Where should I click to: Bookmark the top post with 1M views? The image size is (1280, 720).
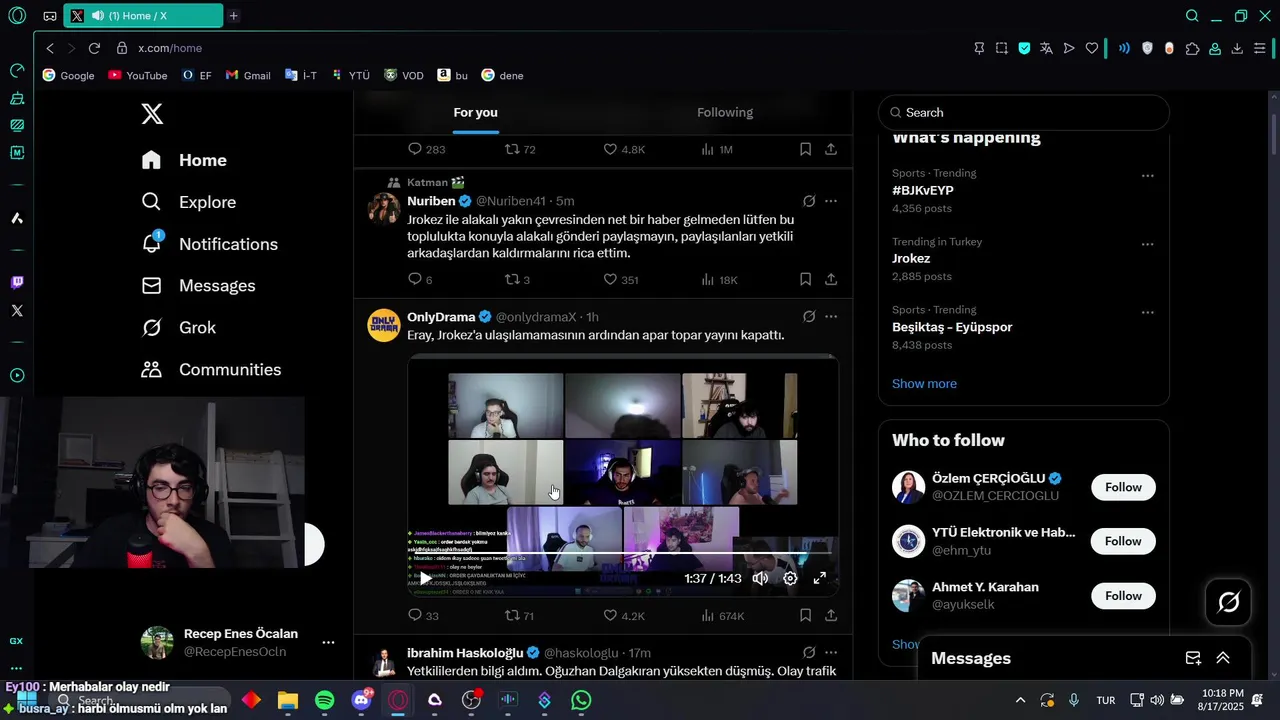[x=805, y=149]
